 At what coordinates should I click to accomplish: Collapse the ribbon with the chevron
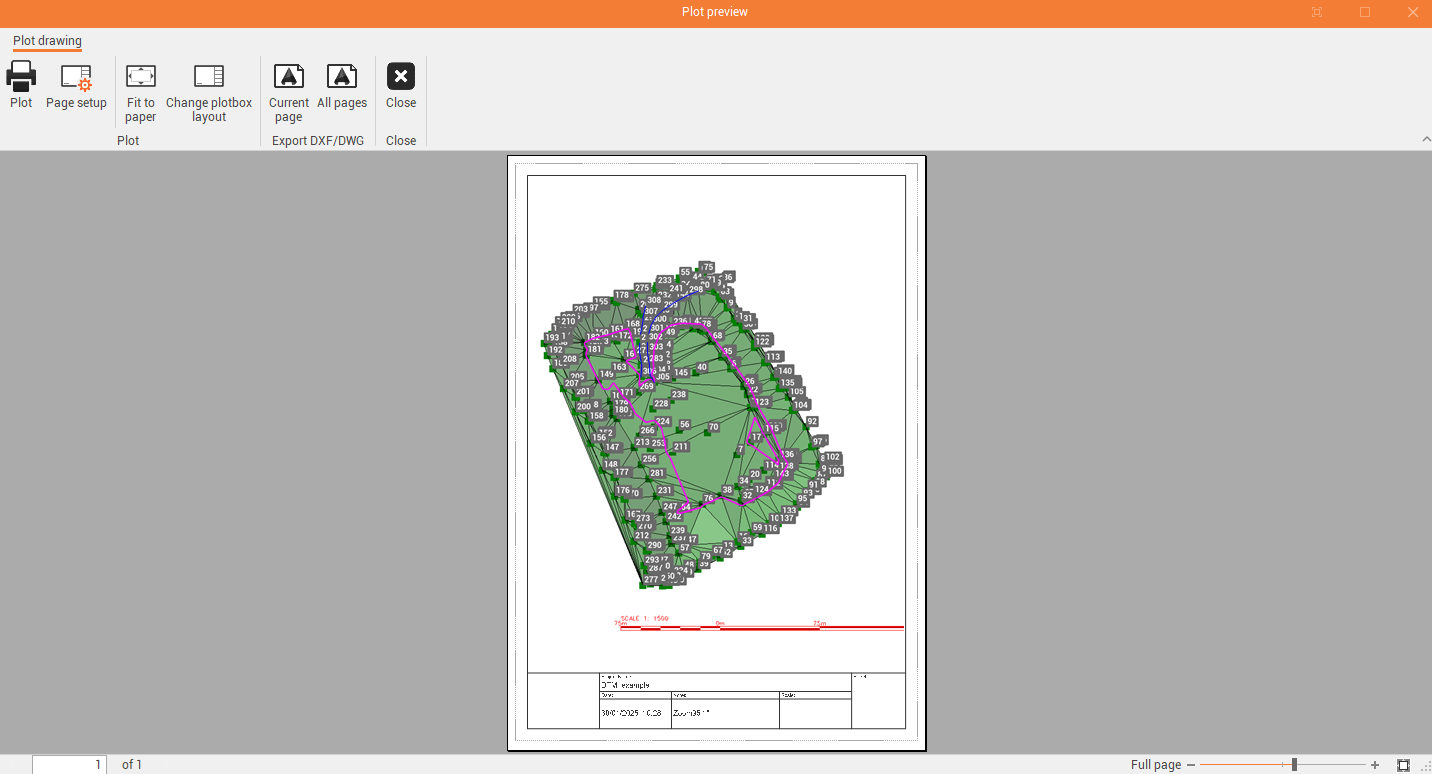(x=1426, y=139)
